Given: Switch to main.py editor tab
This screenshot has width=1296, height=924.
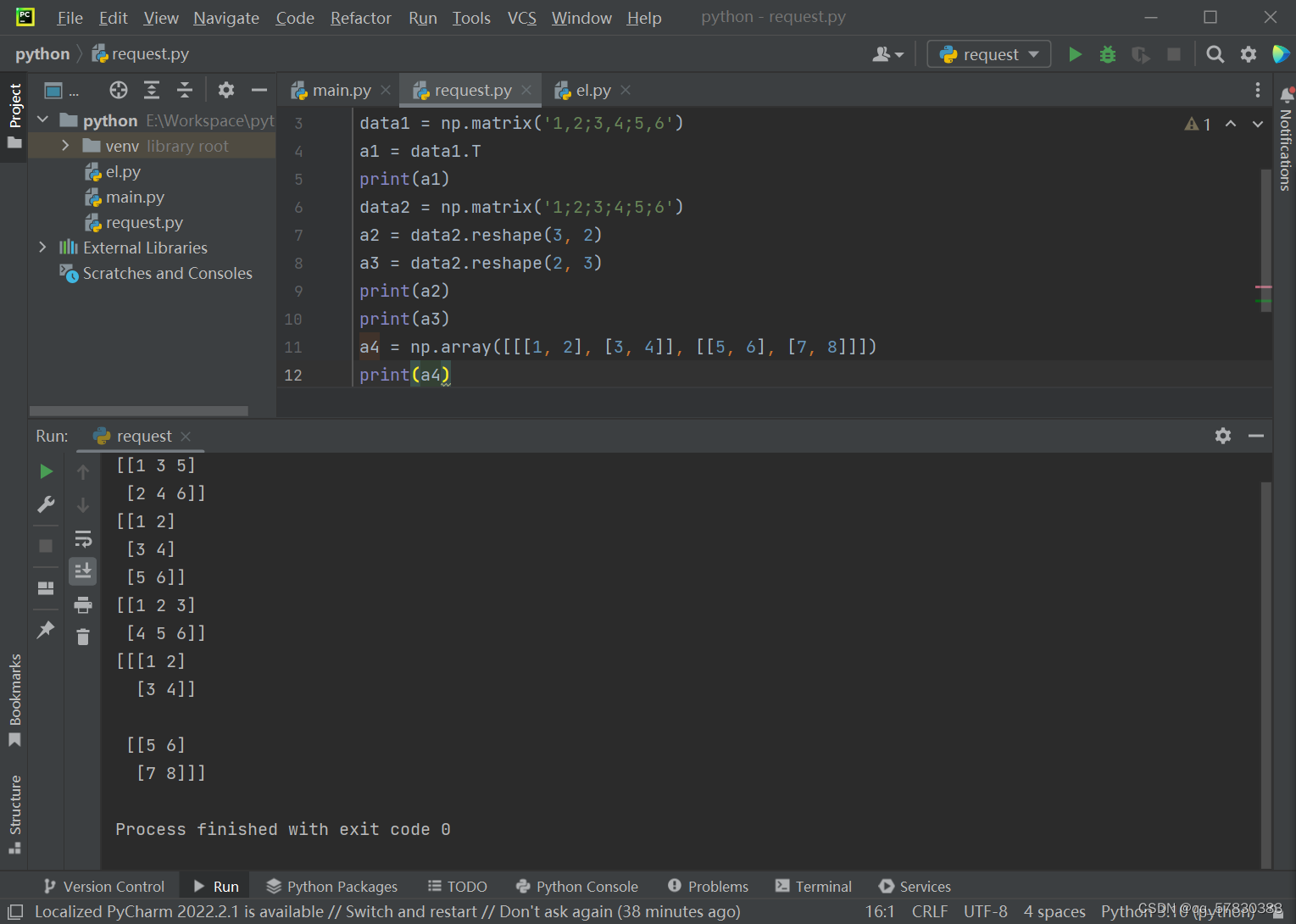Looking at the screenshot, I should point(342,91).
